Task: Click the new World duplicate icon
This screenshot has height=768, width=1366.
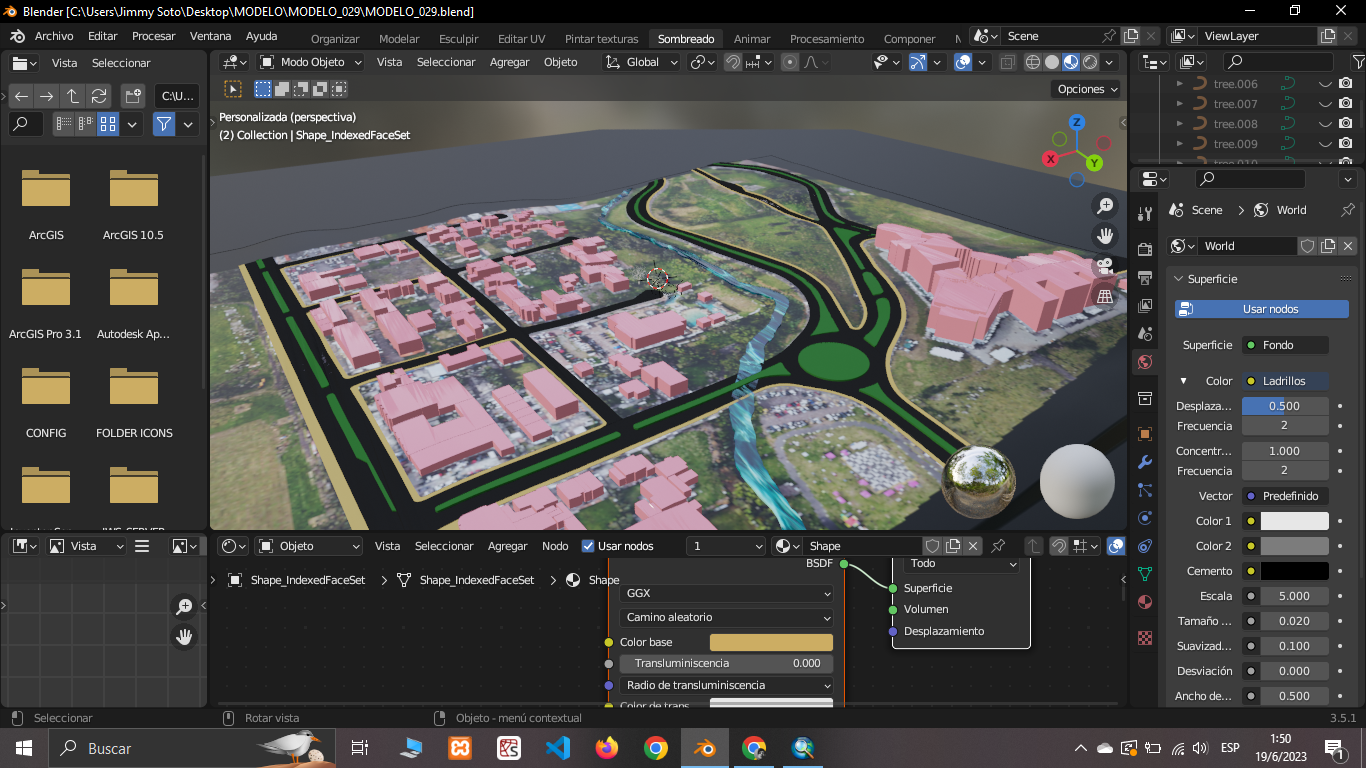Action: click(x=1328, y=246)
